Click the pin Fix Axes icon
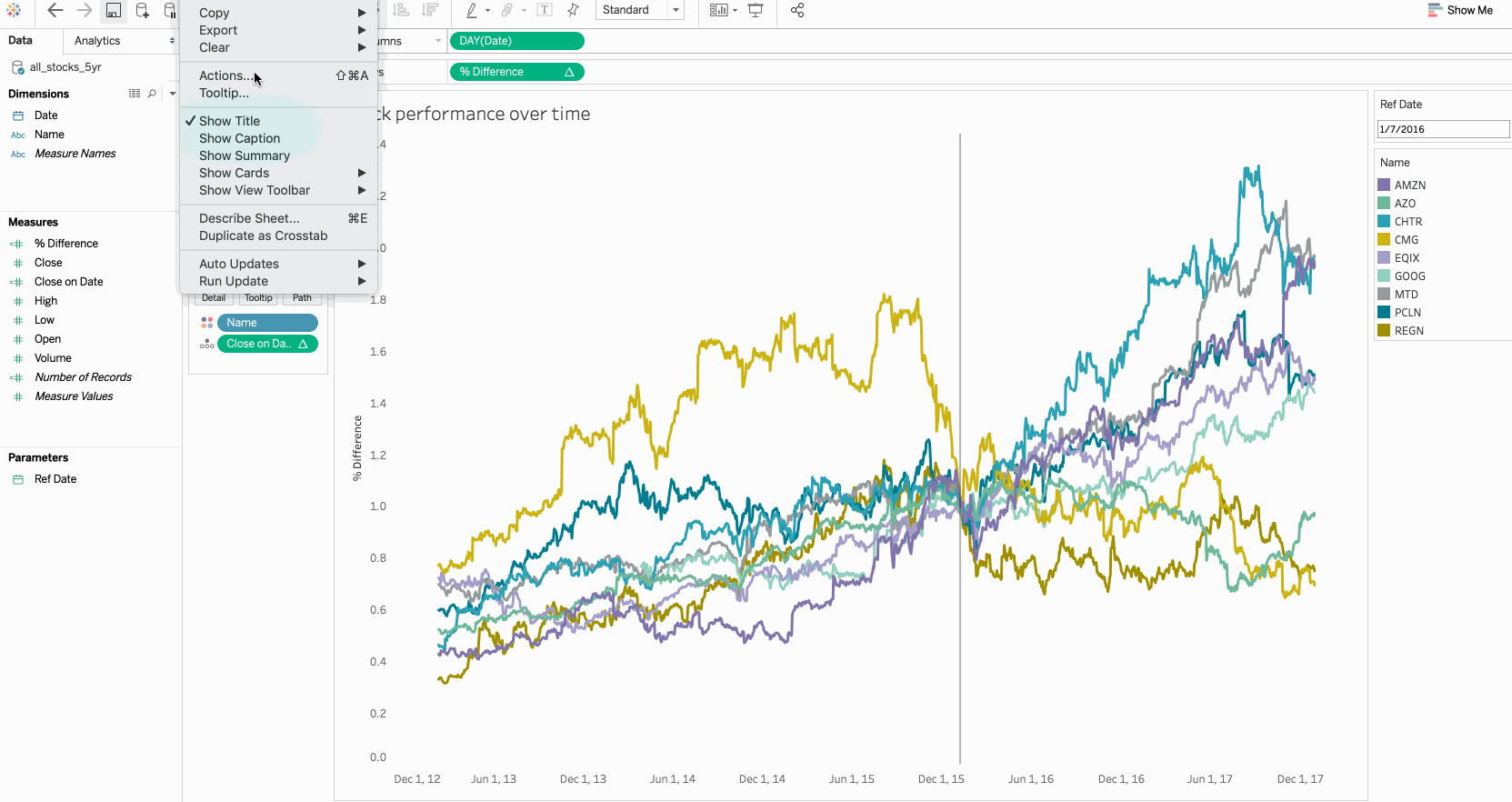 click(x=573, y=11)
